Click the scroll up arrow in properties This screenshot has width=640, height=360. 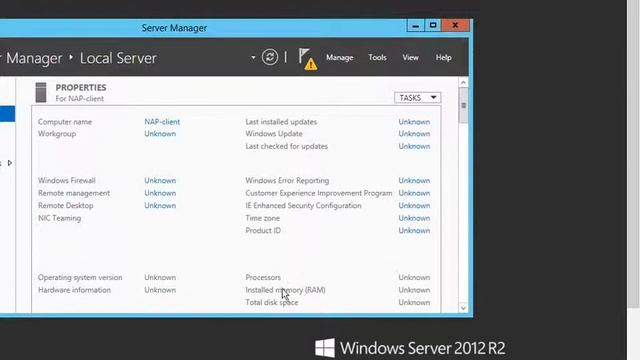tap(463, 83)
